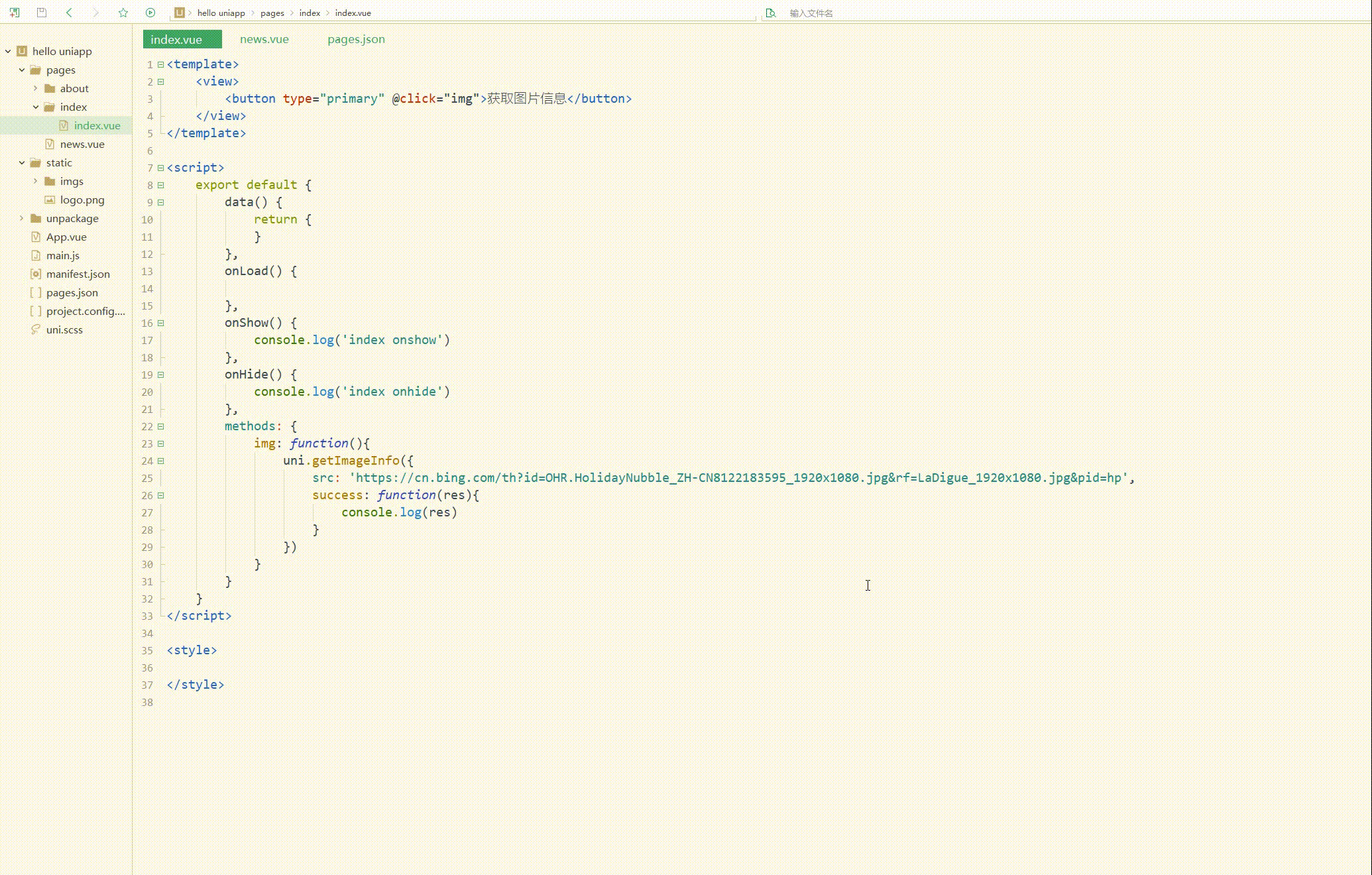Click the file search icon
Screen dimensions: 1372x875
coord(770,13)
